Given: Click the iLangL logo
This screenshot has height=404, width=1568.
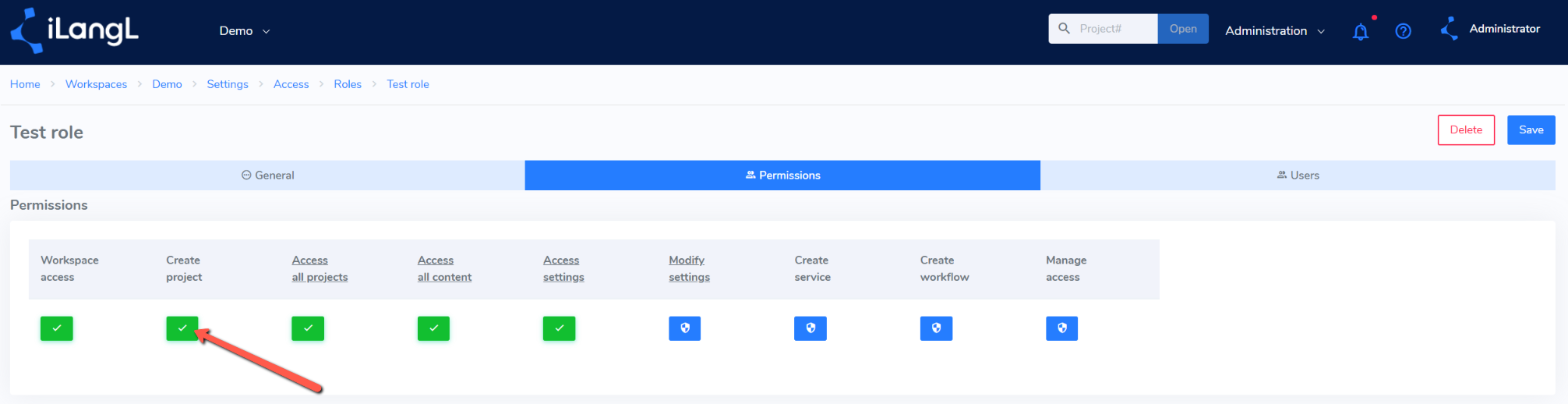Looking at the screenshot, I should 74,30.
